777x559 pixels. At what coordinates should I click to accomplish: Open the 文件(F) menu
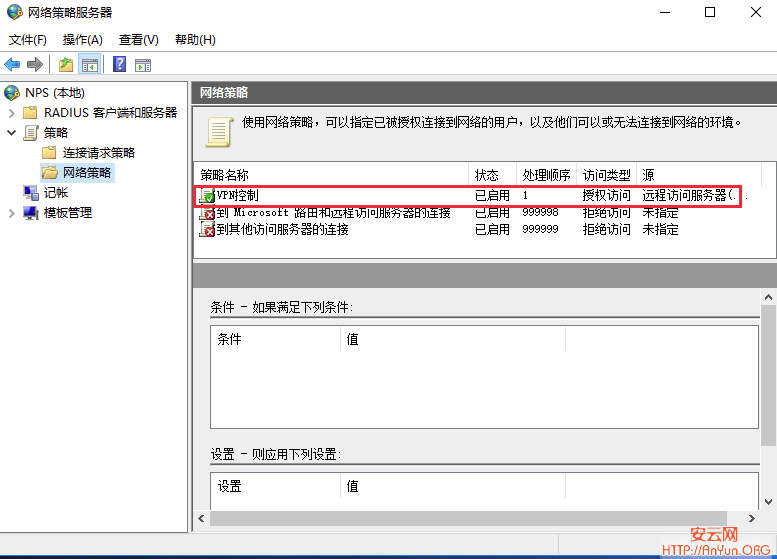point(28,40)
